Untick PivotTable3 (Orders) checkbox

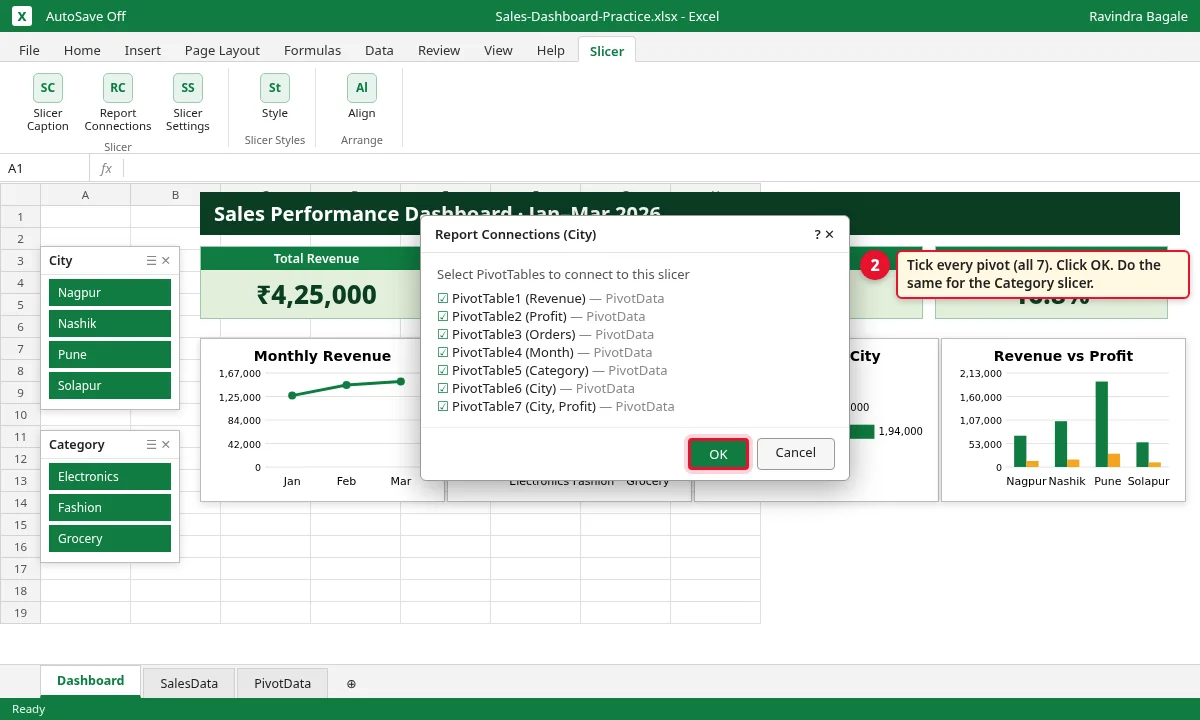coord(443,334)
